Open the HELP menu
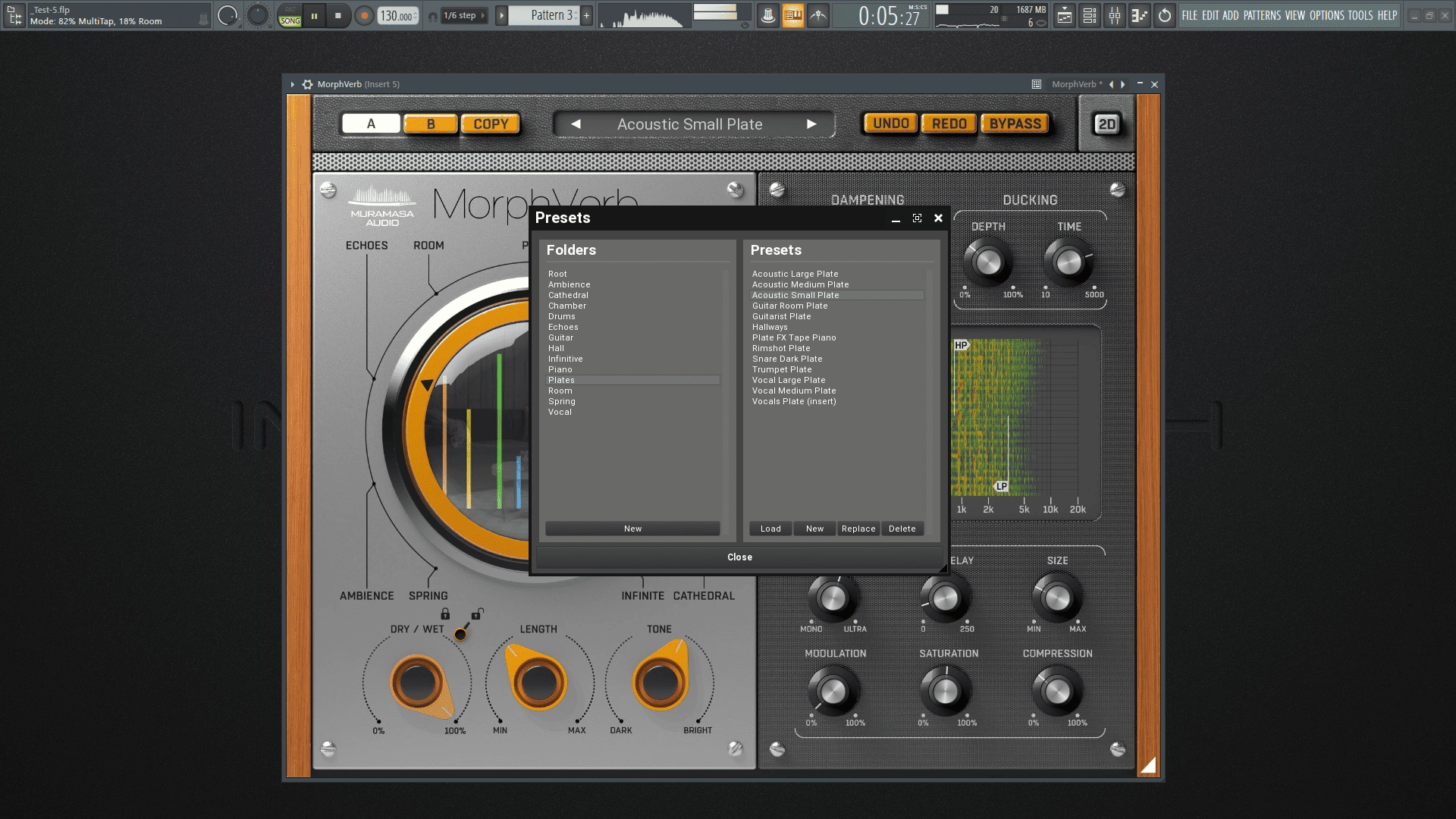Image resolution: width=1456 pixels, height=819 pixels. 1388,15
